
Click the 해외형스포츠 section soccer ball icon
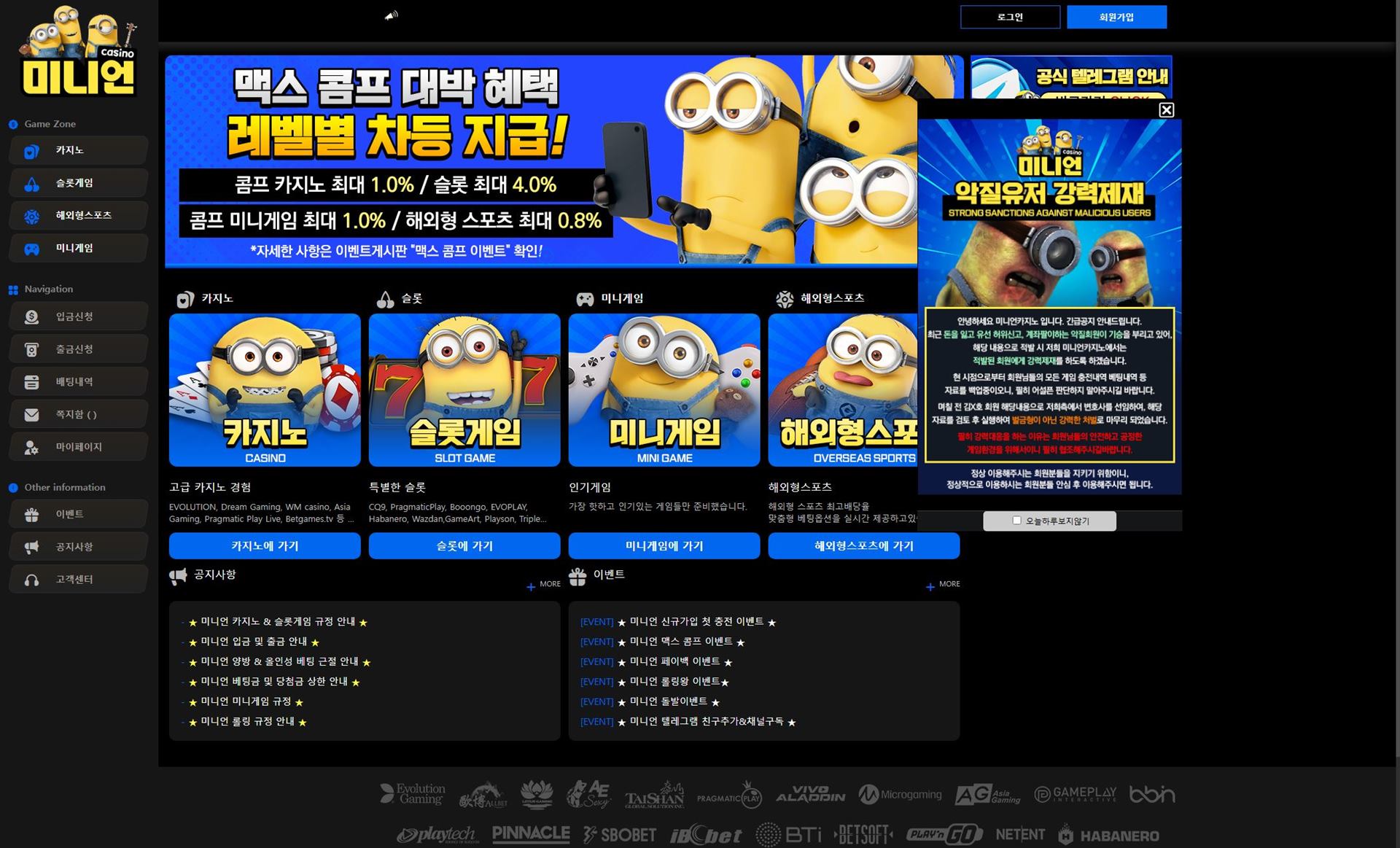pyautogui.click(x=785, y=299)
